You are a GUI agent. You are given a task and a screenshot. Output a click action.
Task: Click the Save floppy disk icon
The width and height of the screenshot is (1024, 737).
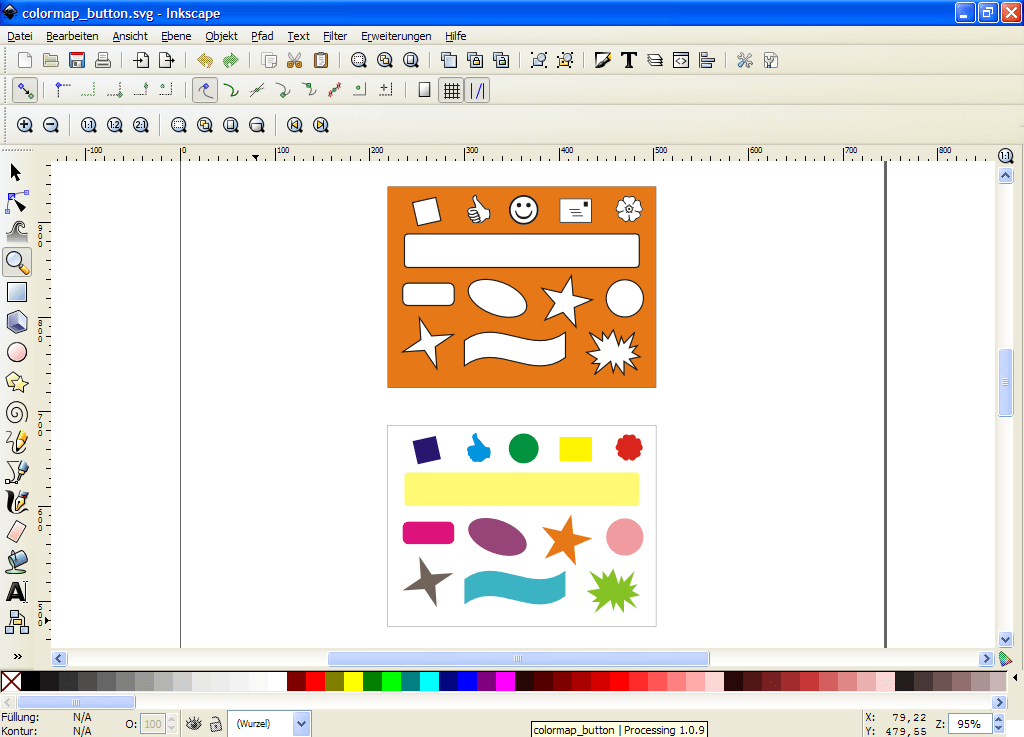(77, 61)
